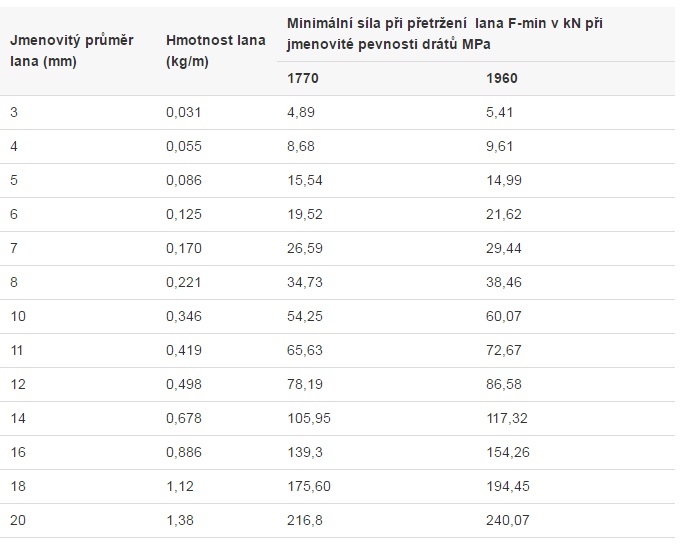Click the force value 15,54

[305, 180]
